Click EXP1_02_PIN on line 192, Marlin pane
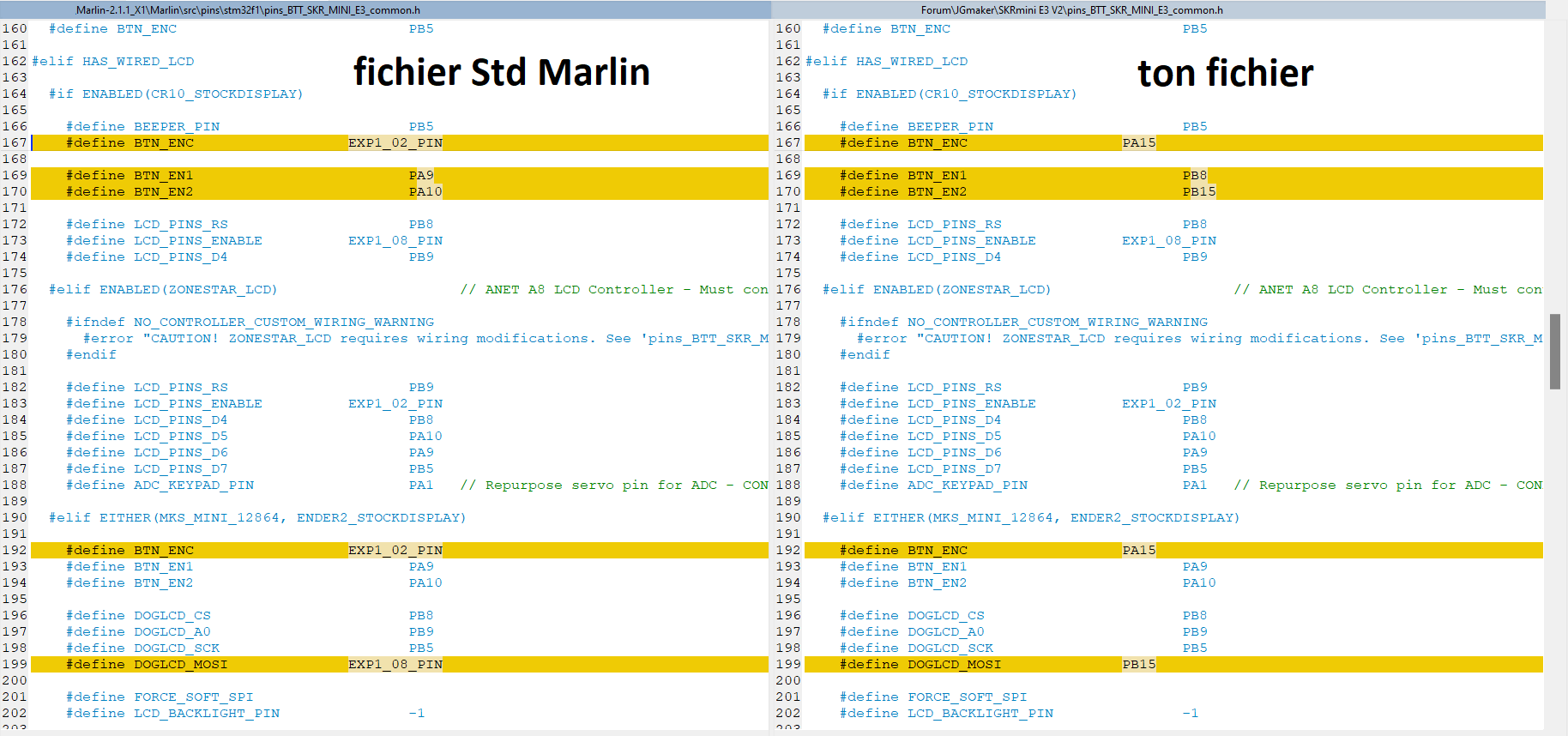Screen dimensions: 1568x736 coord(395,551)
